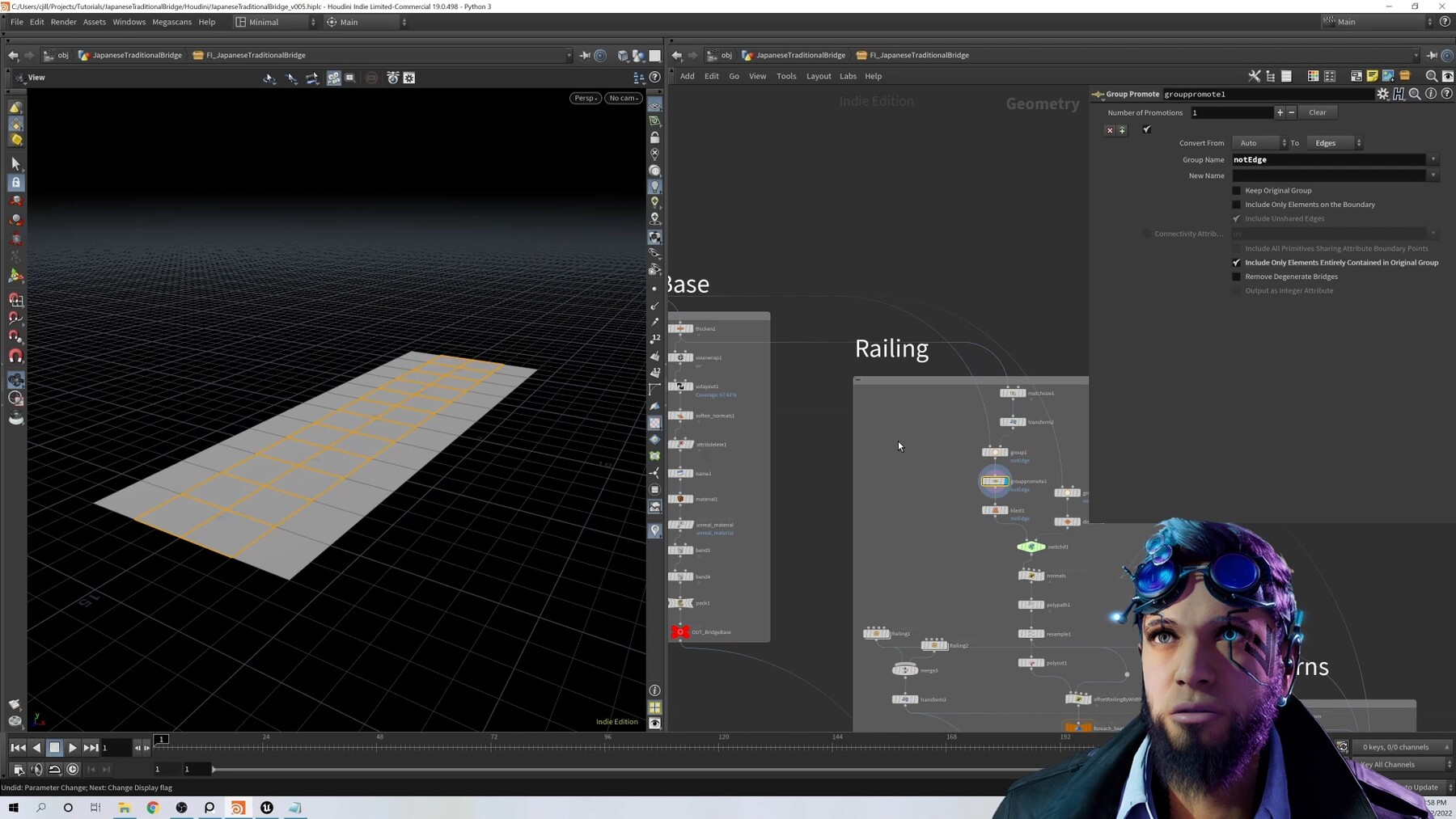Open the Houdini help icon in Group Promote panel
1456x819 pixels.
1398,95
